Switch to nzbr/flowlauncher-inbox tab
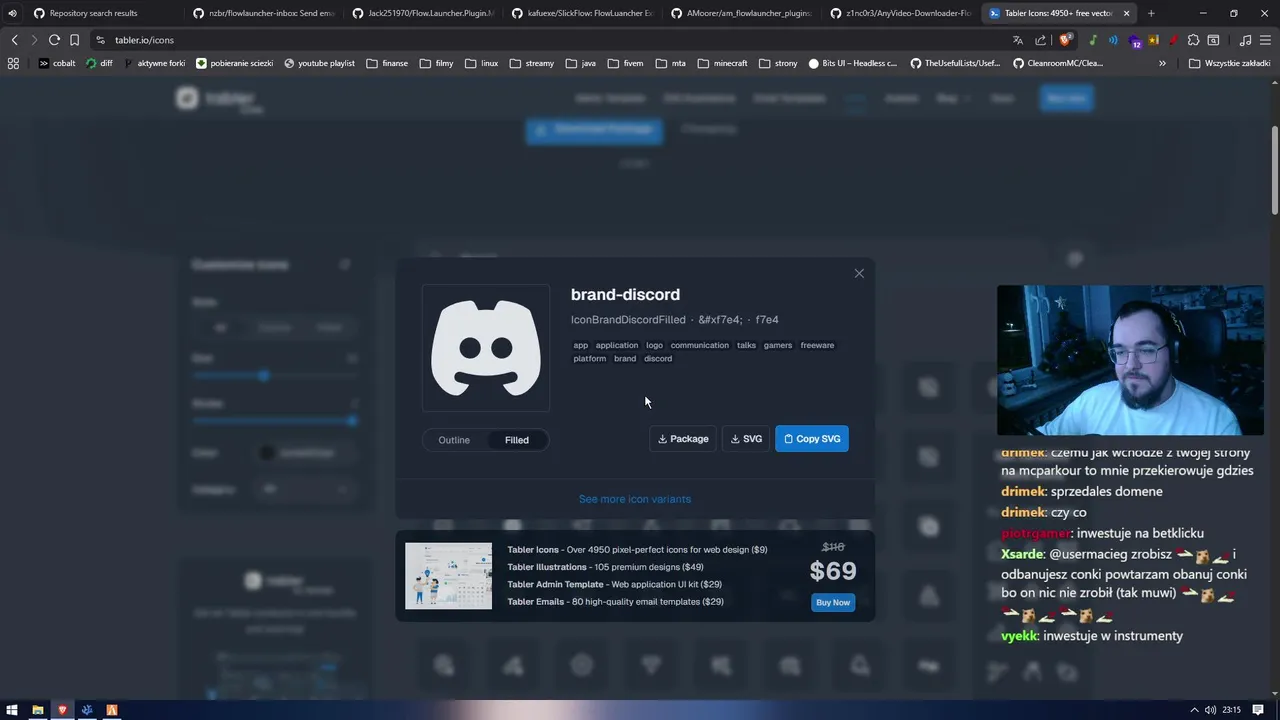1280x720 pixels. click(x=264, y=13)
